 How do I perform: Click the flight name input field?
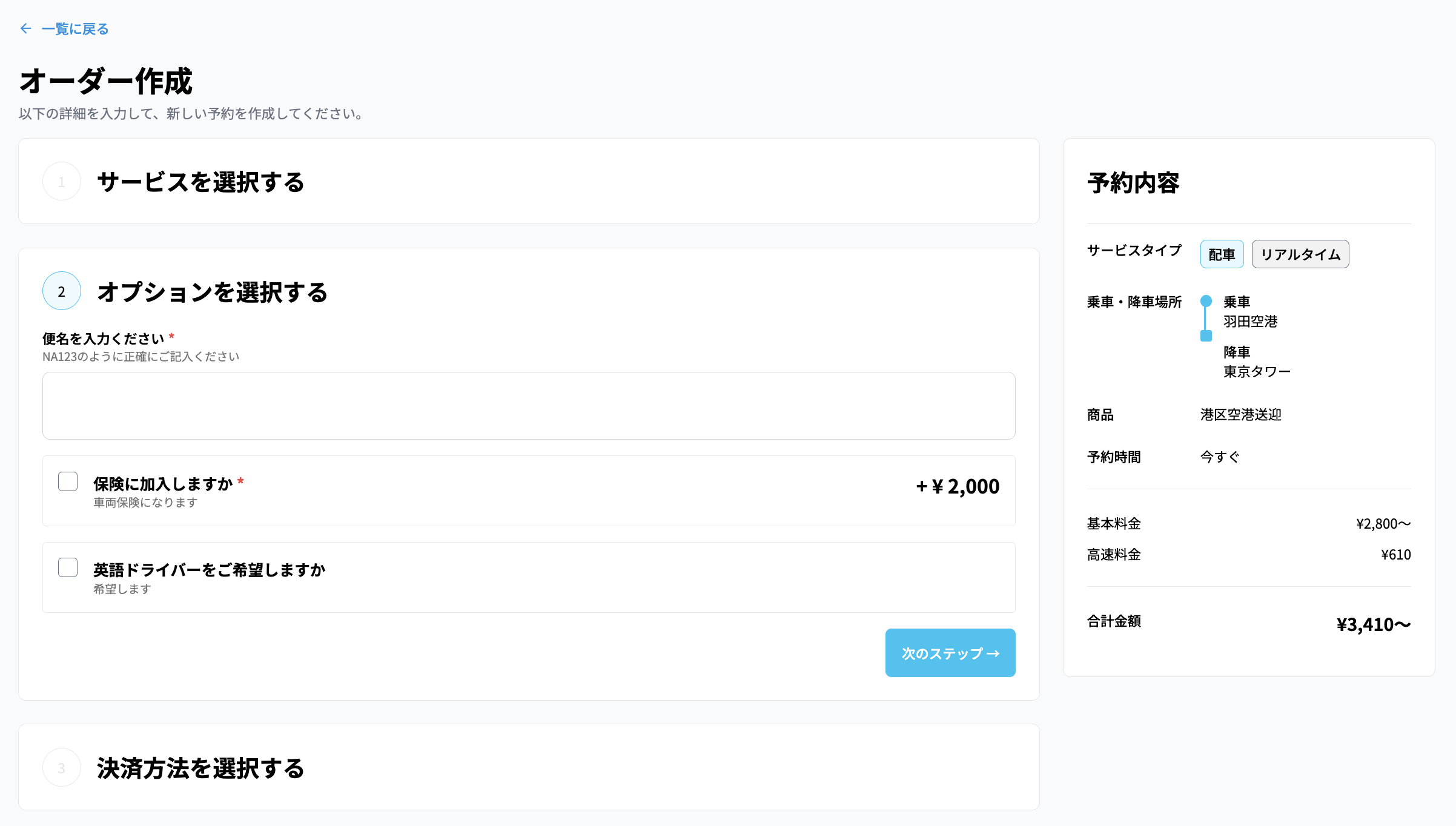click(x=528, y=405)
